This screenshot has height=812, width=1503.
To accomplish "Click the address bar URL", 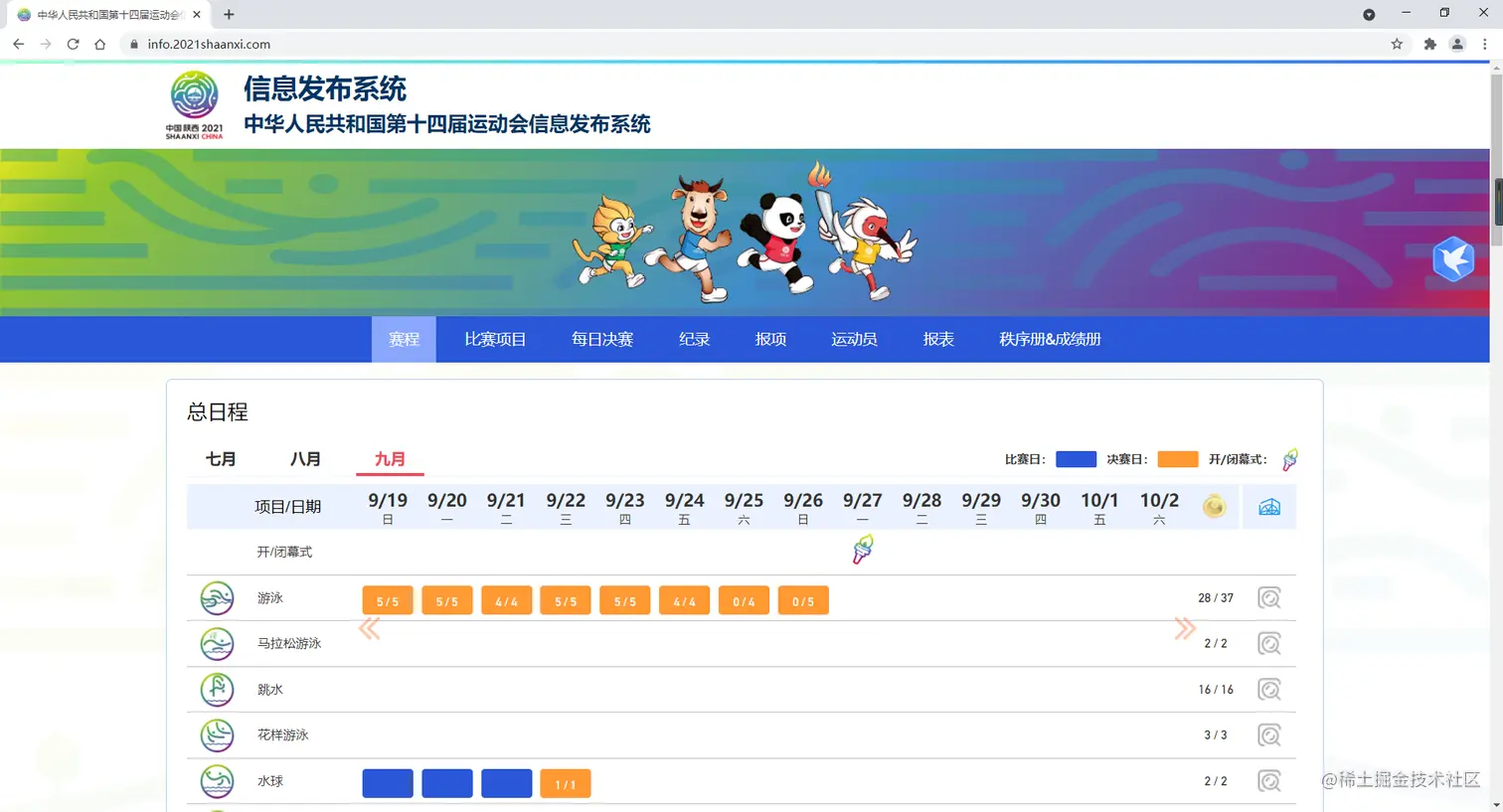I will coord(209,44).
